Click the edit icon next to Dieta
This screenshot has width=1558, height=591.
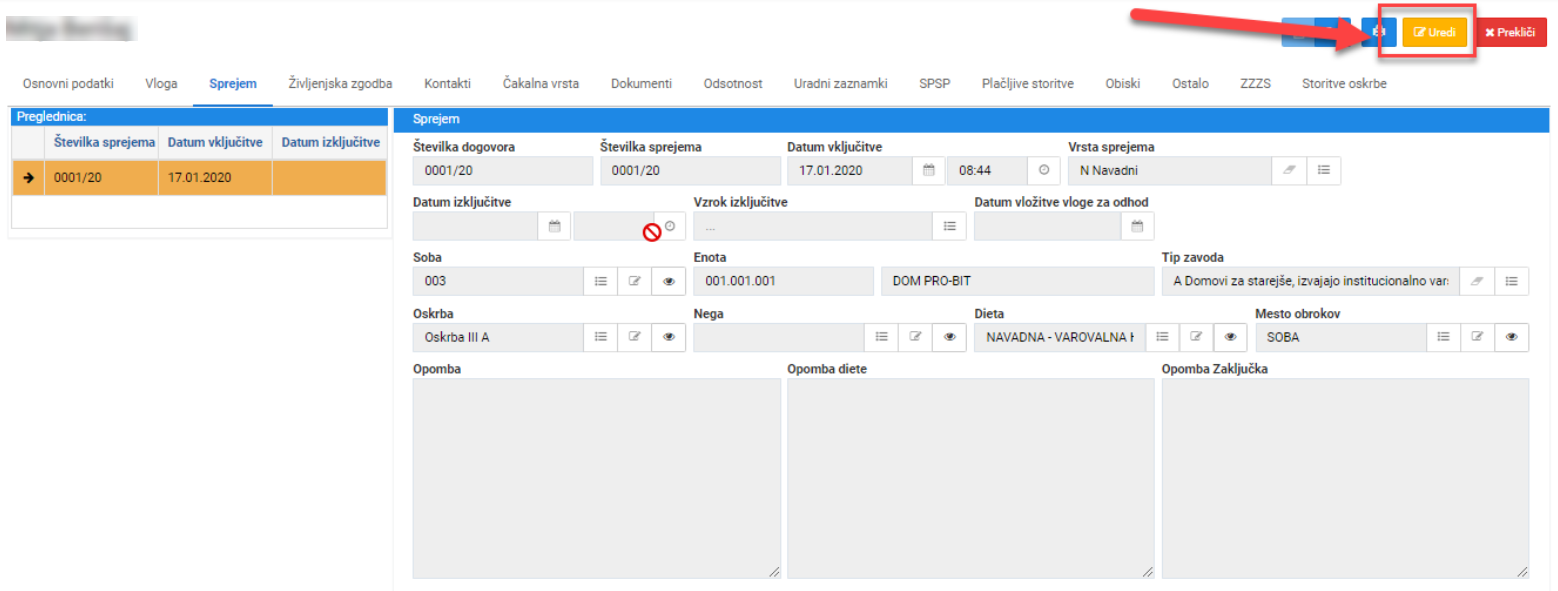(1196, 337)
